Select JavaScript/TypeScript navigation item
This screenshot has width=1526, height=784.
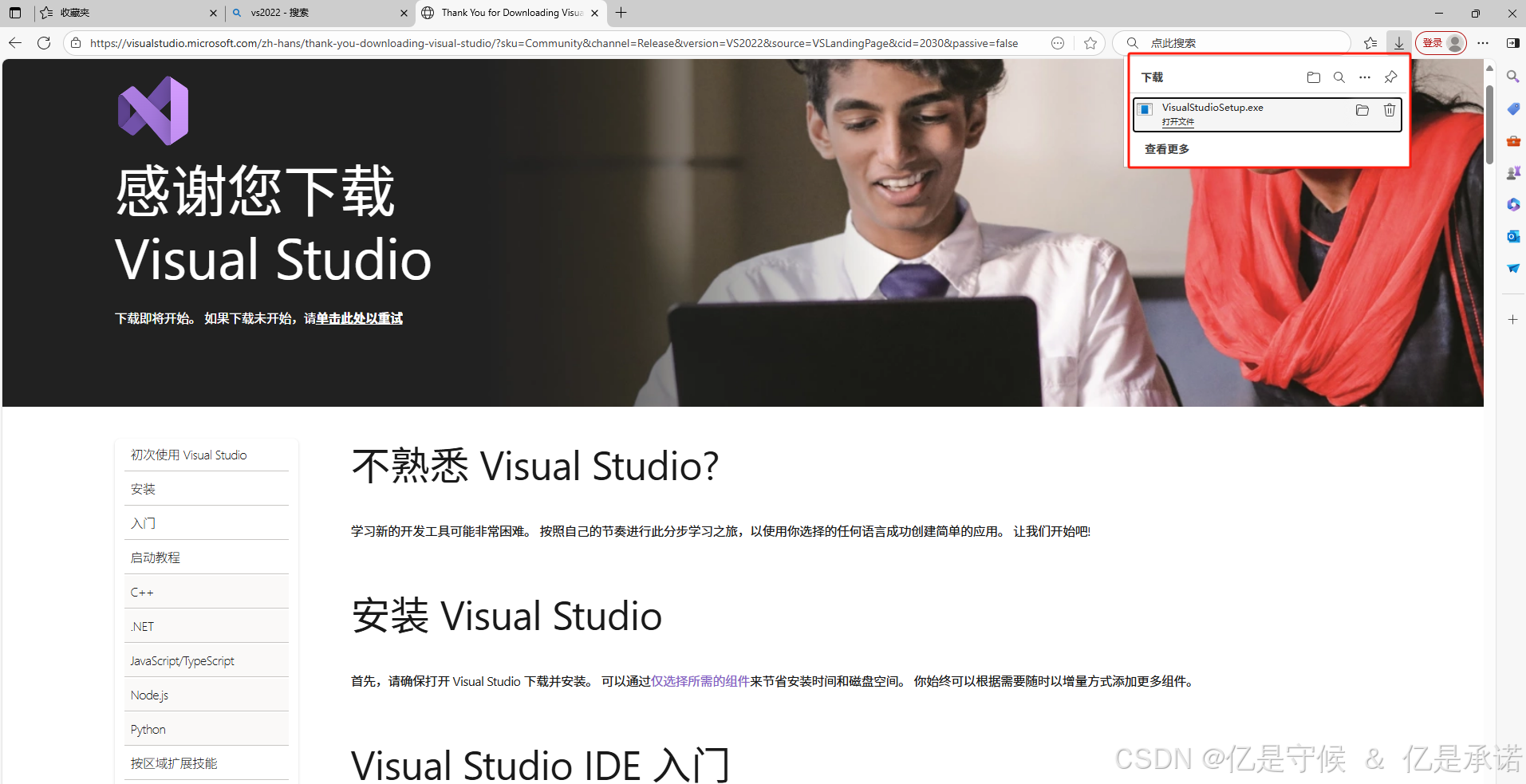[207, 660]
